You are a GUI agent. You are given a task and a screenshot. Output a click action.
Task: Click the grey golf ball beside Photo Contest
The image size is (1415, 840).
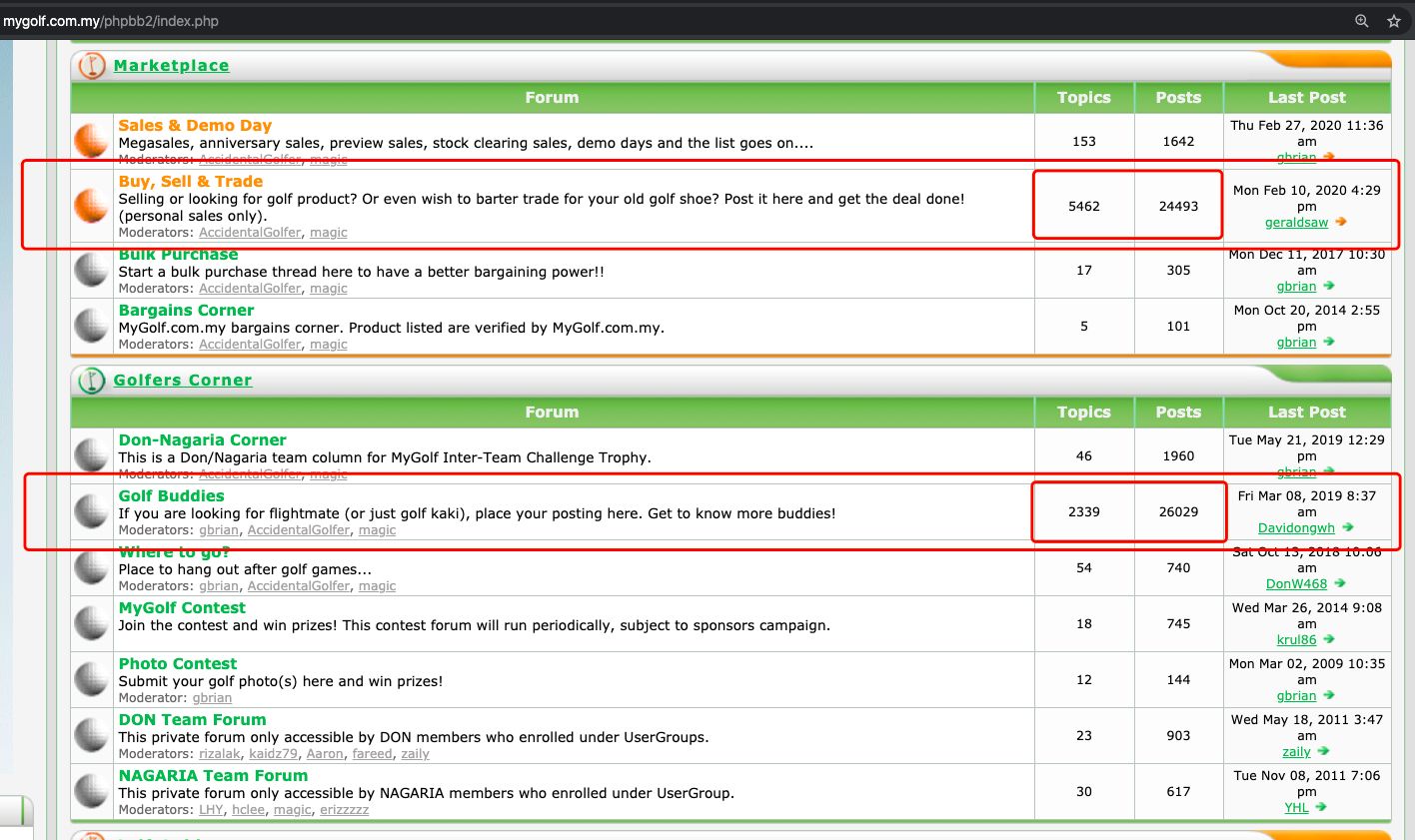91,680
